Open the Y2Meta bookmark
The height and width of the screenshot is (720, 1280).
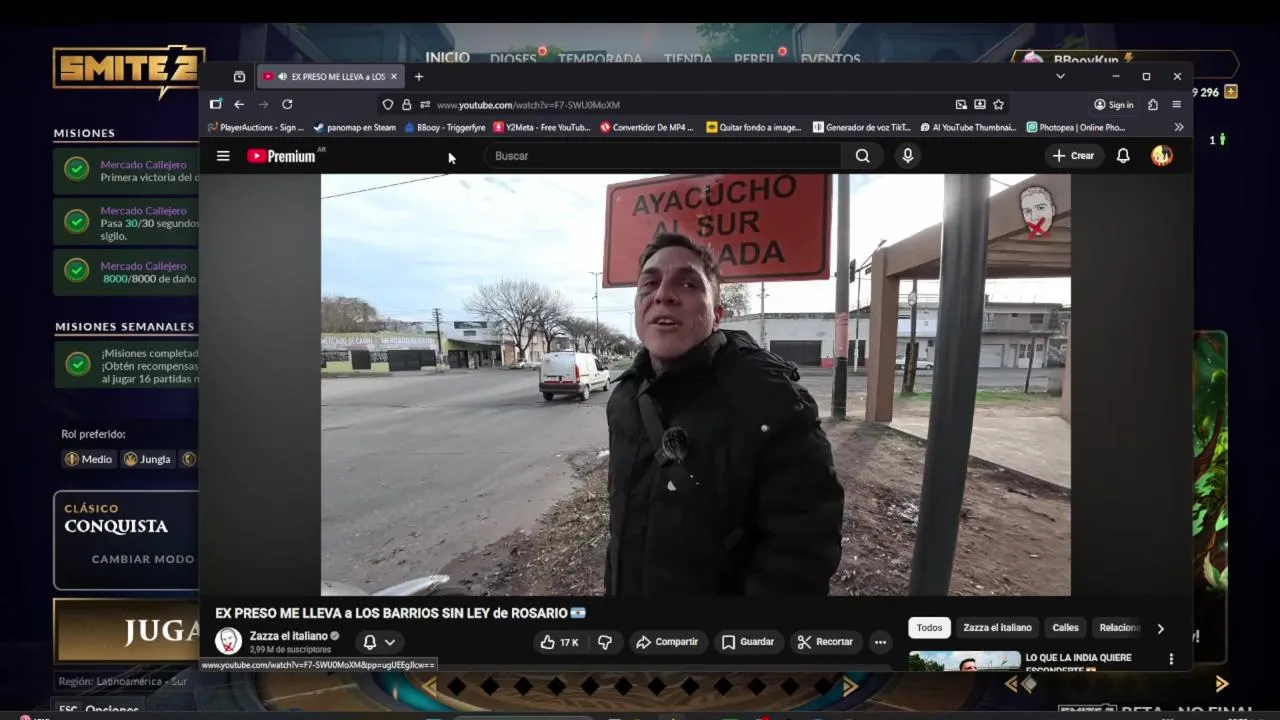pyautogui.click(x=541, y=127)
